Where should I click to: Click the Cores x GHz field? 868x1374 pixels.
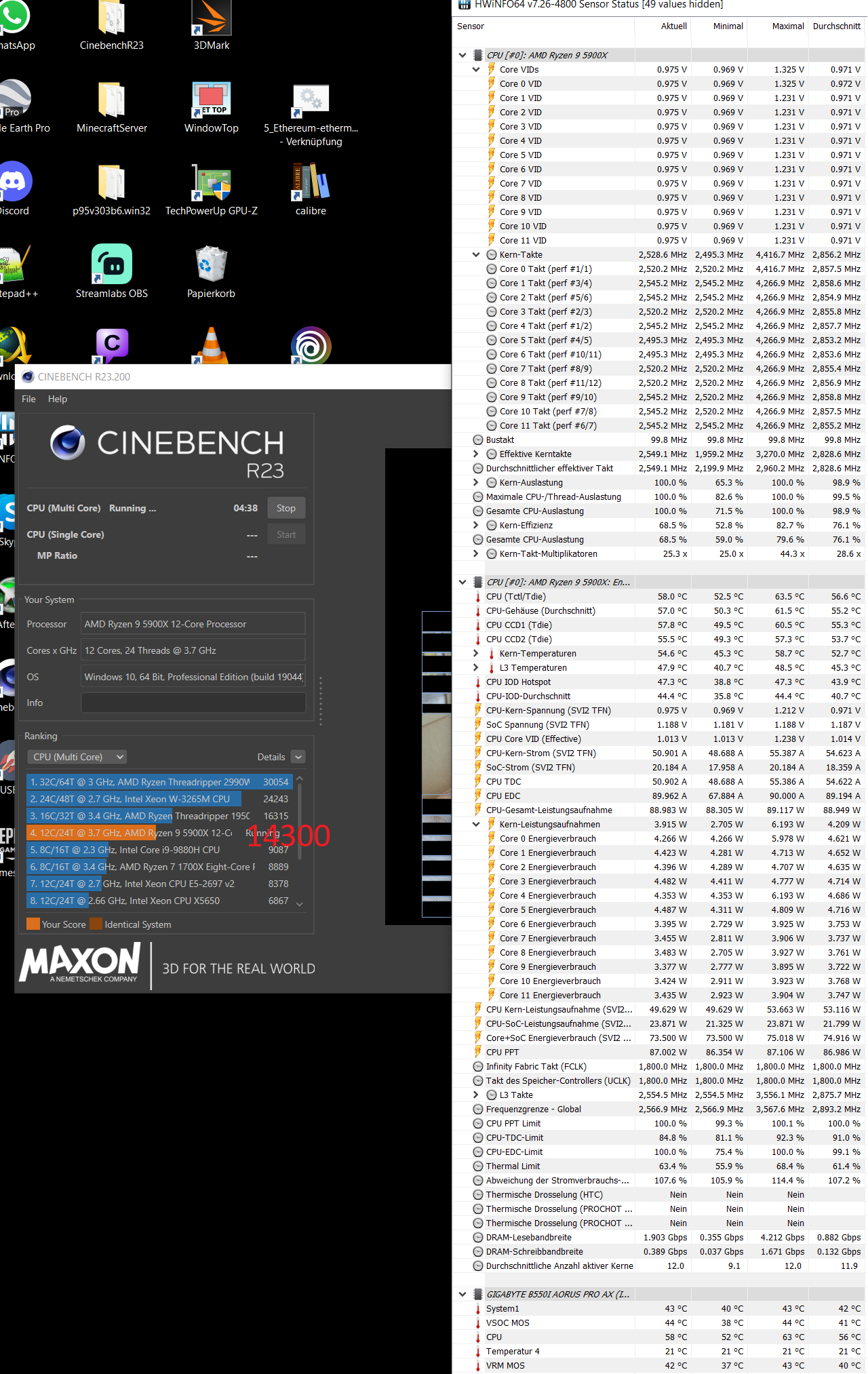click(x=193, y=650)
